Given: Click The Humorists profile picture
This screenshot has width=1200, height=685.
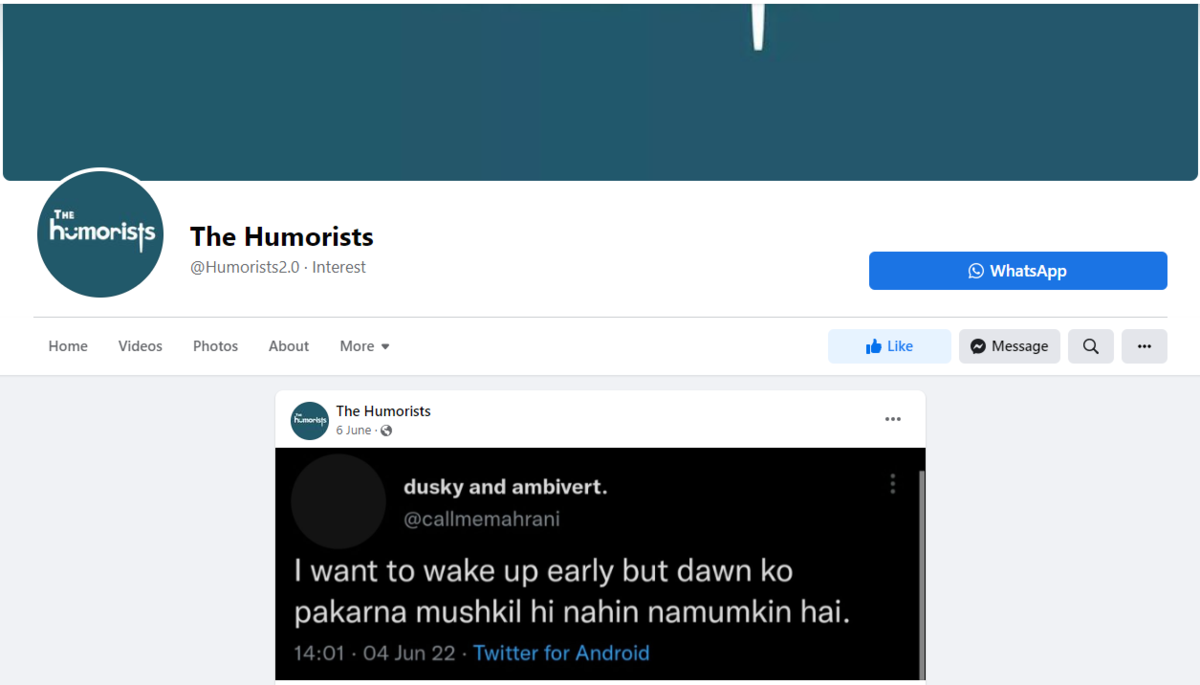Looking at the screenshot, I should coord(100,233).
